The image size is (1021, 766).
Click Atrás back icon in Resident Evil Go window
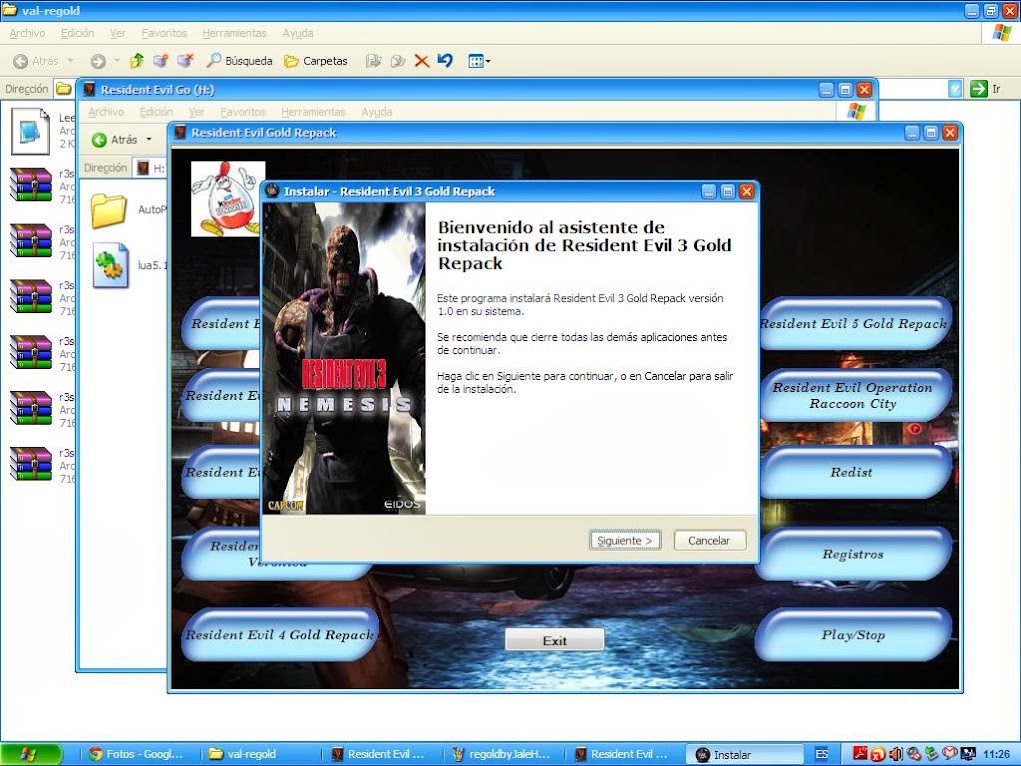[99, 140]
